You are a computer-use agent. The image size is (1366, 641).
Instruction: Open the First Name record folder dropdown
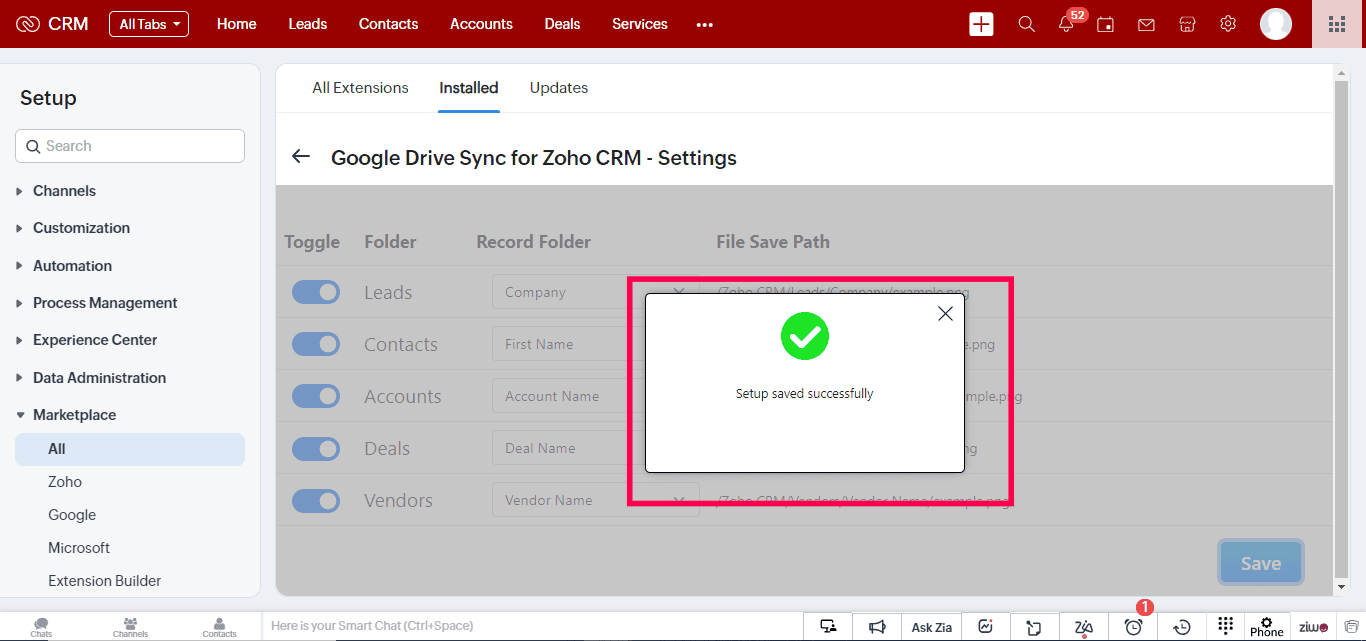pos(595,344)
